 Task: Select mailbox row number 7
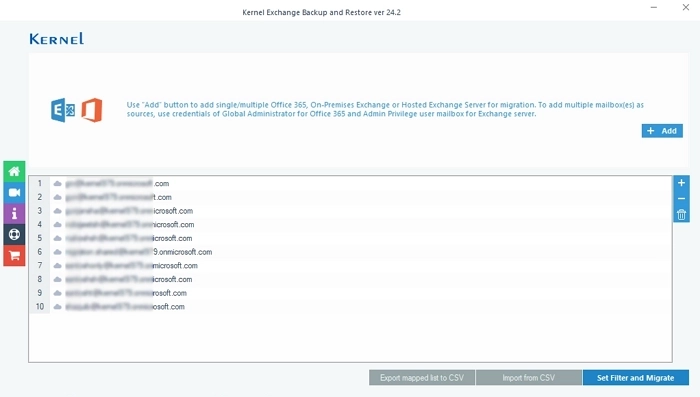click(x=350, y=266)
